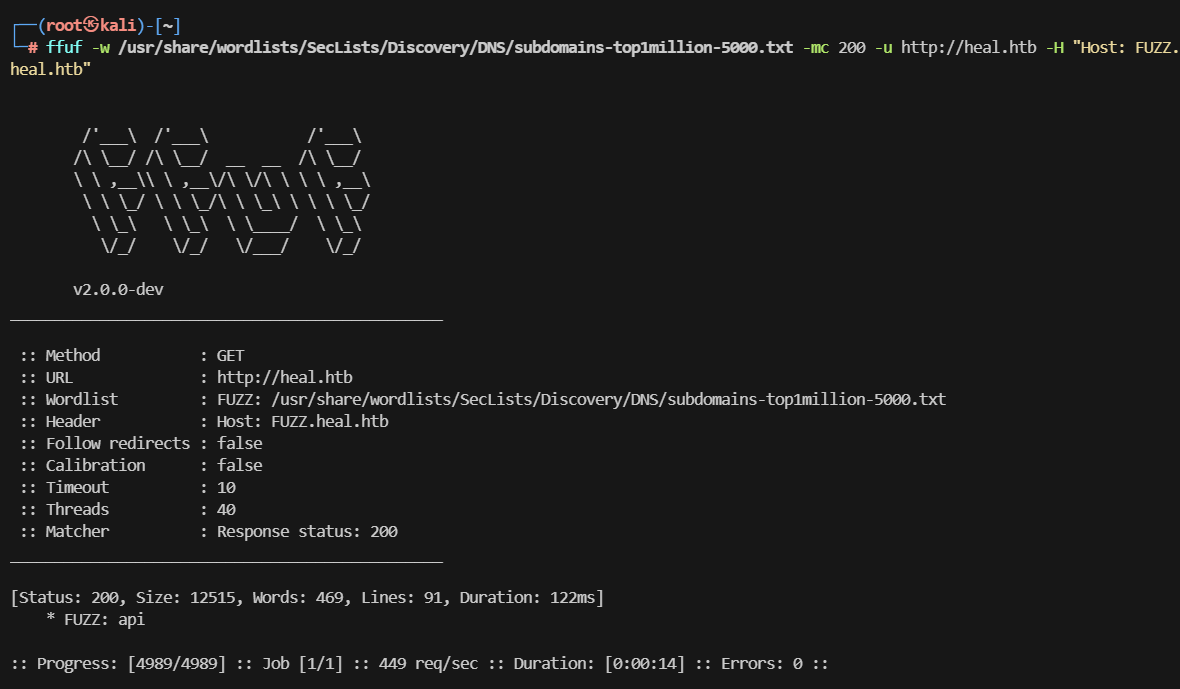Click the false value beside Follow redirects

coord(239,443)
